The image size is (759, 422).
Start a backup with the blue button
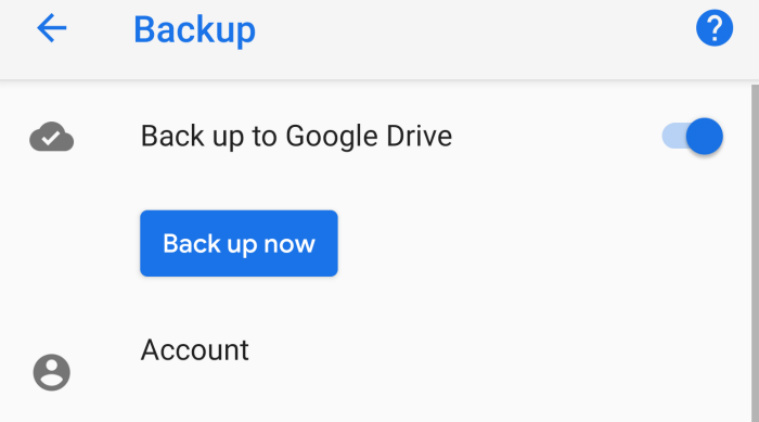click(x=239, y=243)
